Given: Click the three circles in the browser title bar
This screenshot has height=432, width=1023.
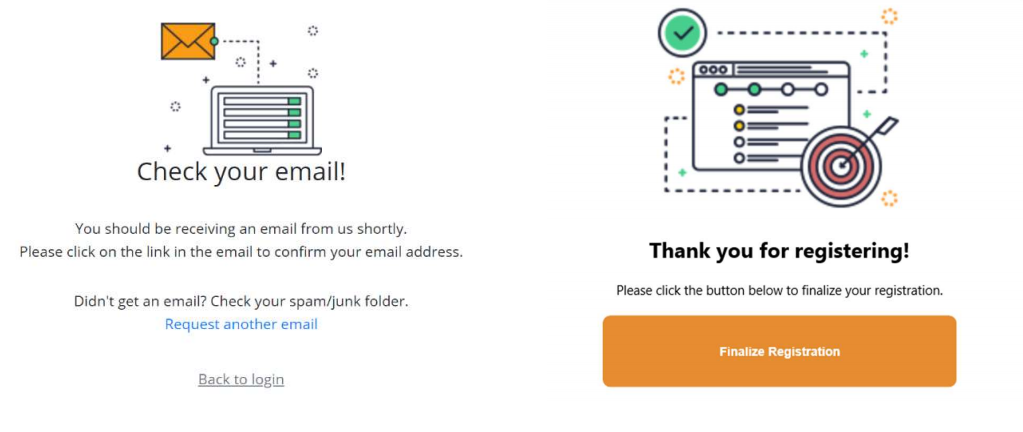Looking at the screenshot, I should pyautogui.click(x=712, y=70).
